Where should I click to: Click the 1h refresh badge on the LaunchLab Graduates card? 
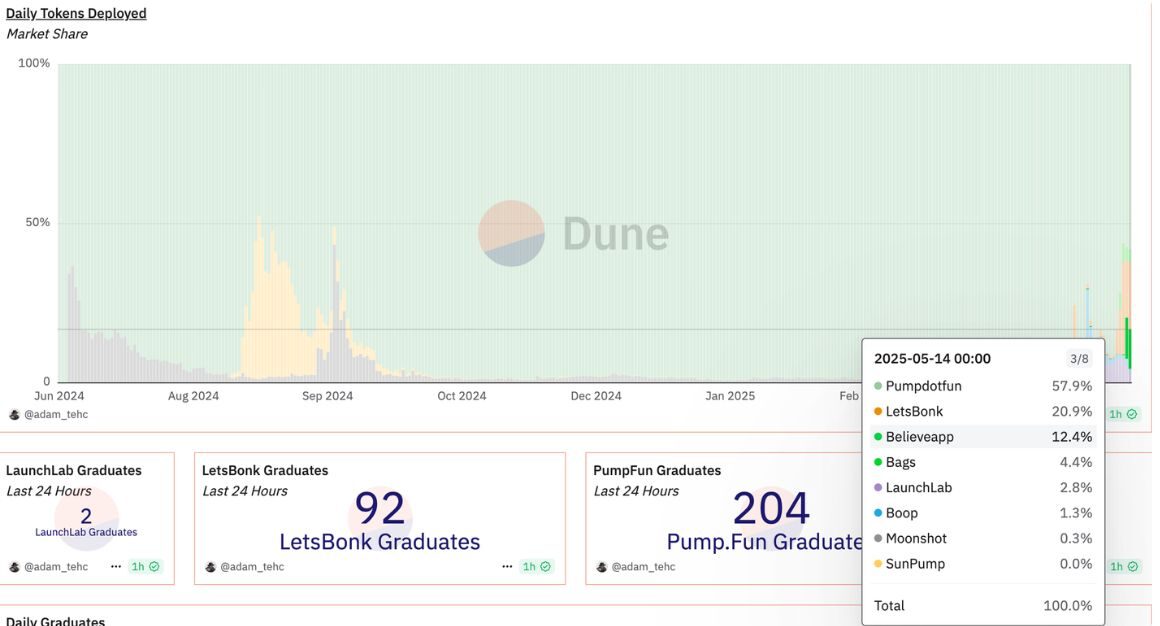(x=145, y=567)
